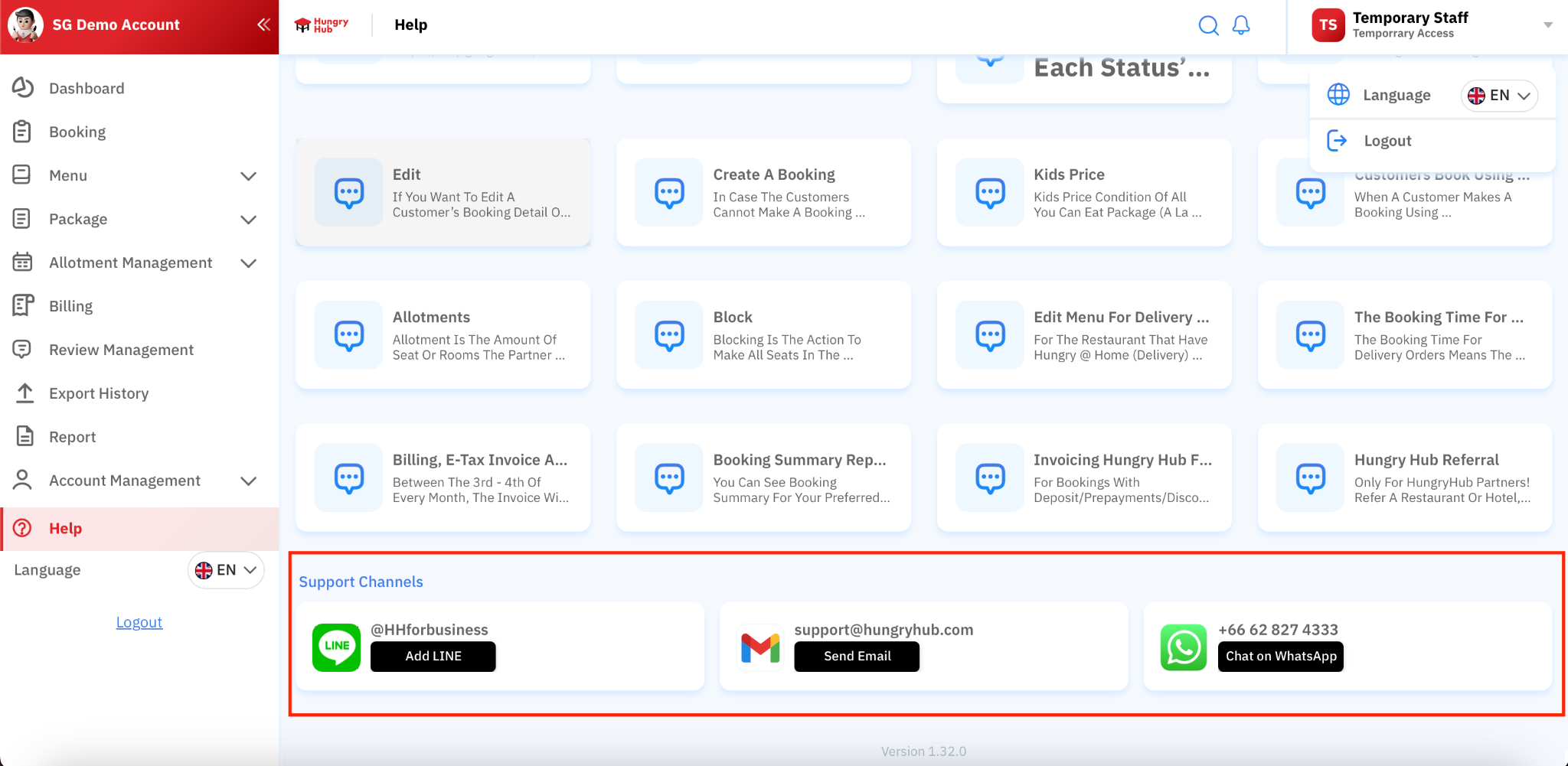Viewport: 1568px width, 766px height.
Task: Click the LINE app icon
Action: 336,647
